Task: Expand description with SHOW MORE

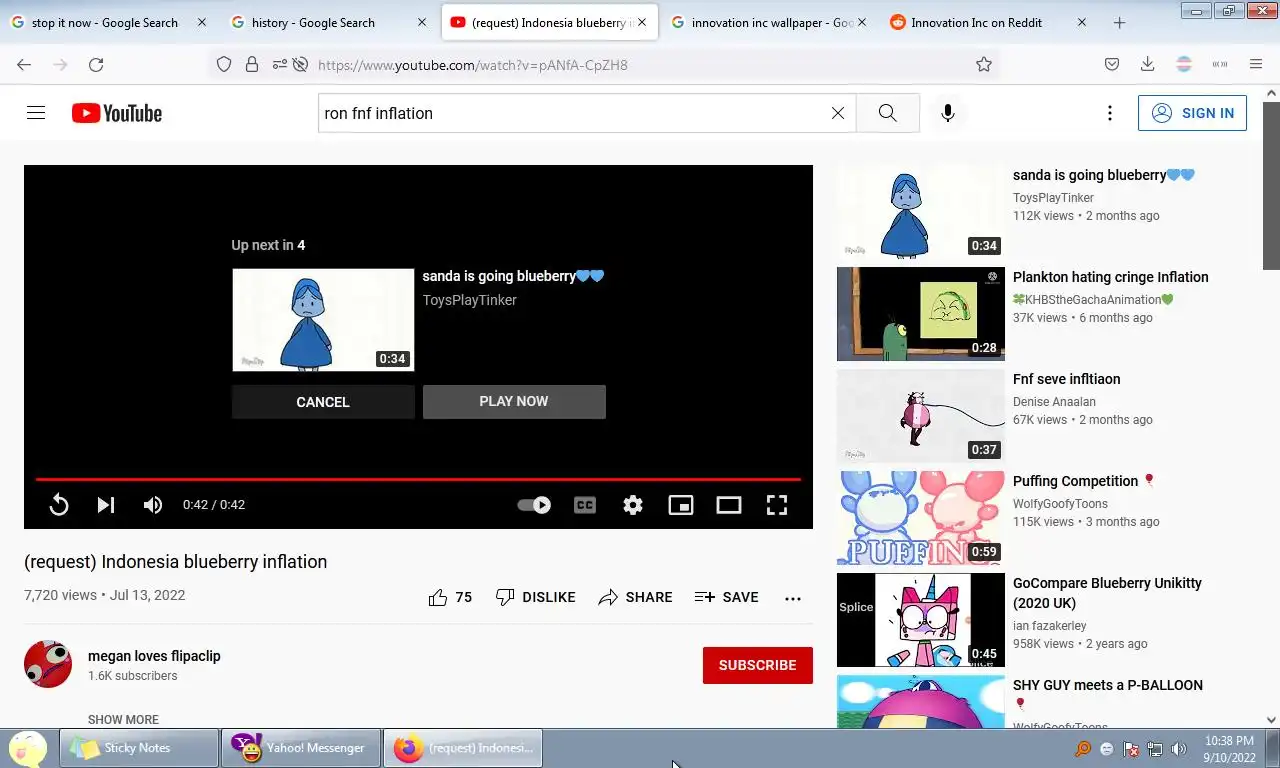Action: click(123, 720)
